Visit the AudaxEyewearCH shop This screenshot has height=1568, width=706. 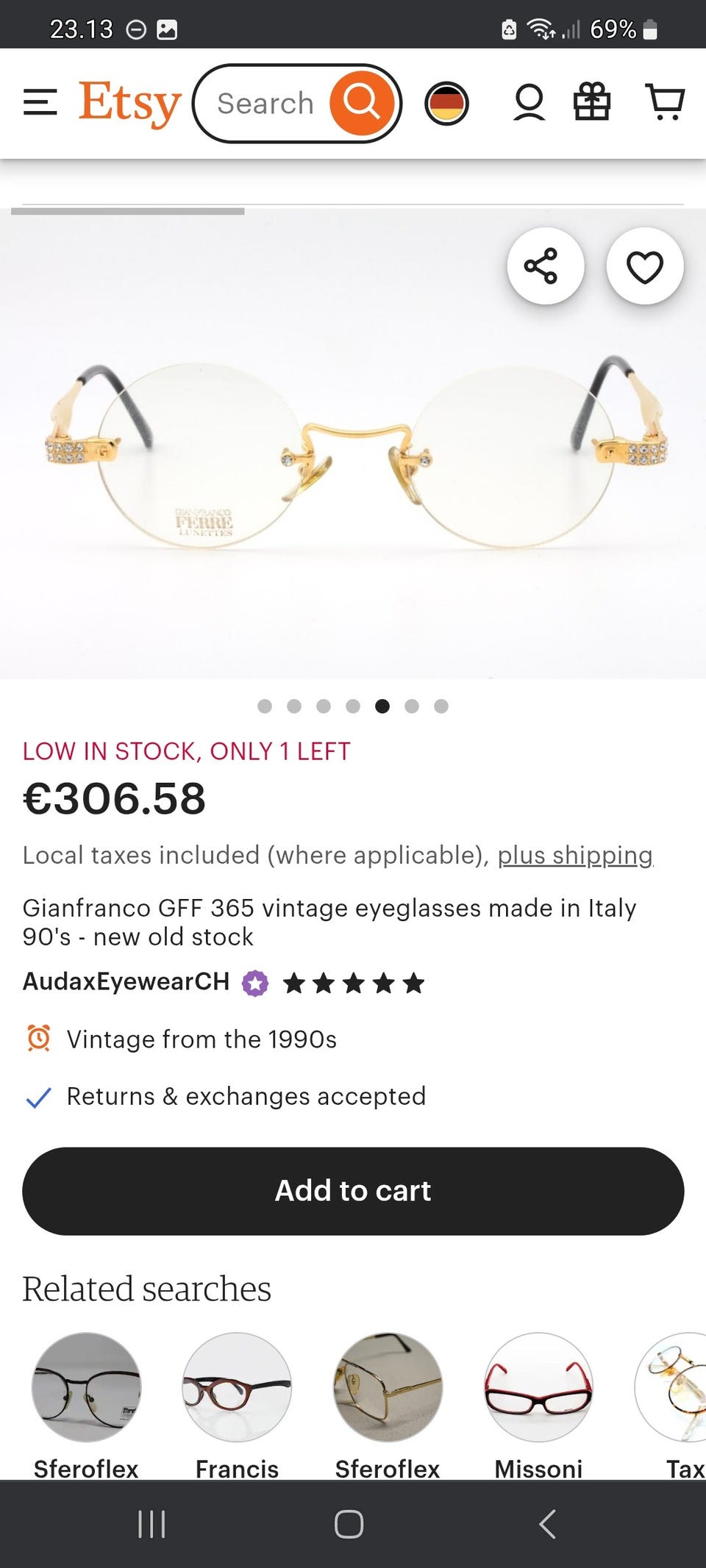coord(126,981)
